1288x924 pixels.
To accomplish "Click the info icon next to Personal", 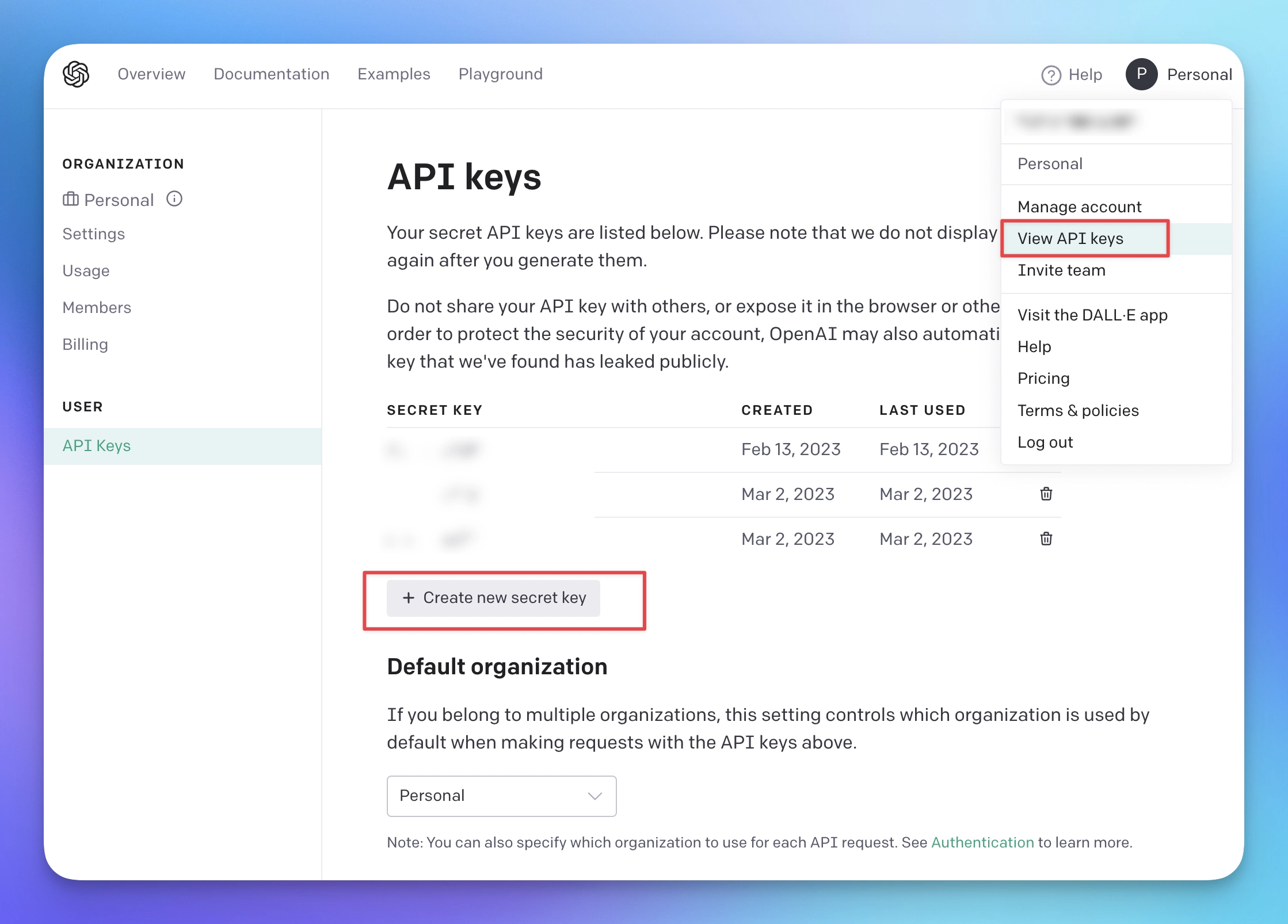I will (174, 199).
